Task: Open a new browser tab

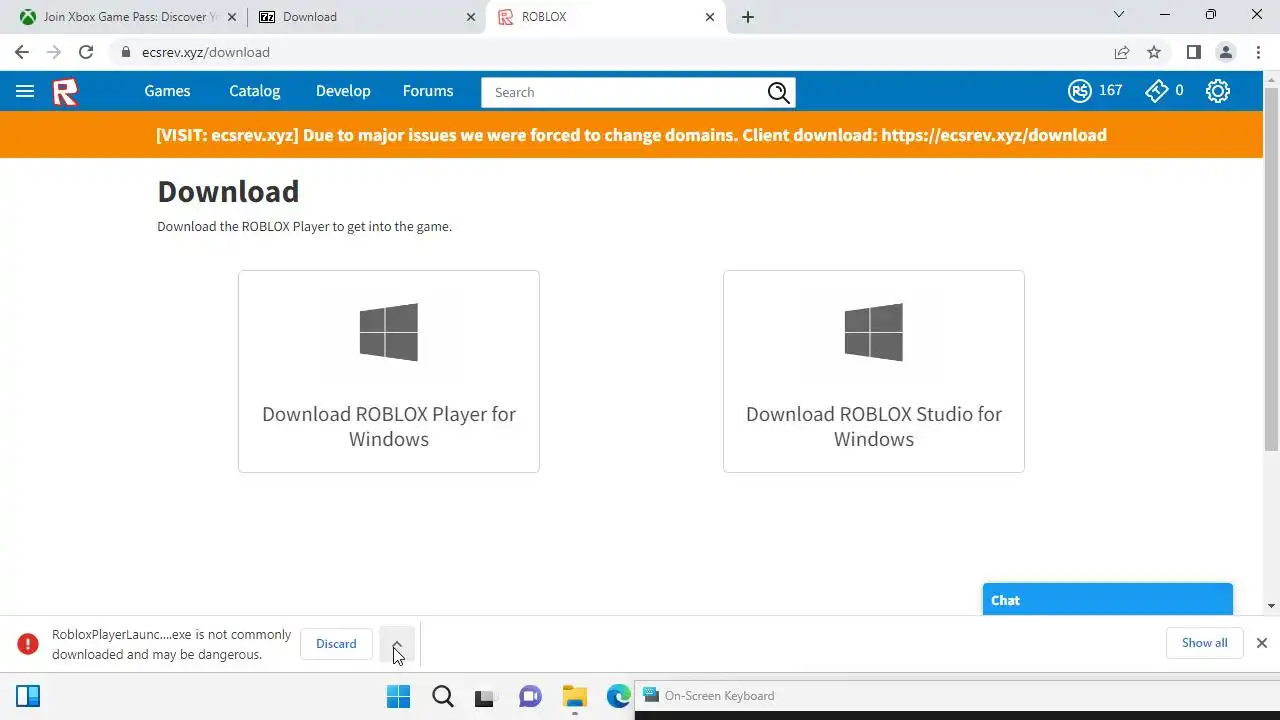Action: click(748, 17)
